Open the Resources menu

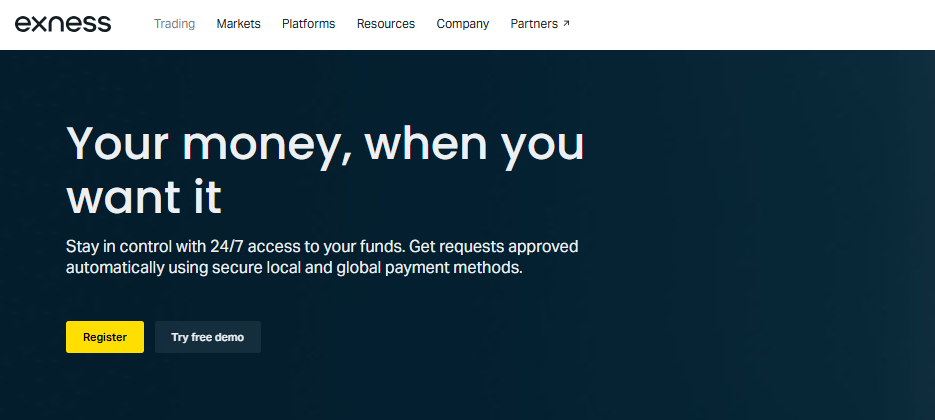tap(386, 24)
